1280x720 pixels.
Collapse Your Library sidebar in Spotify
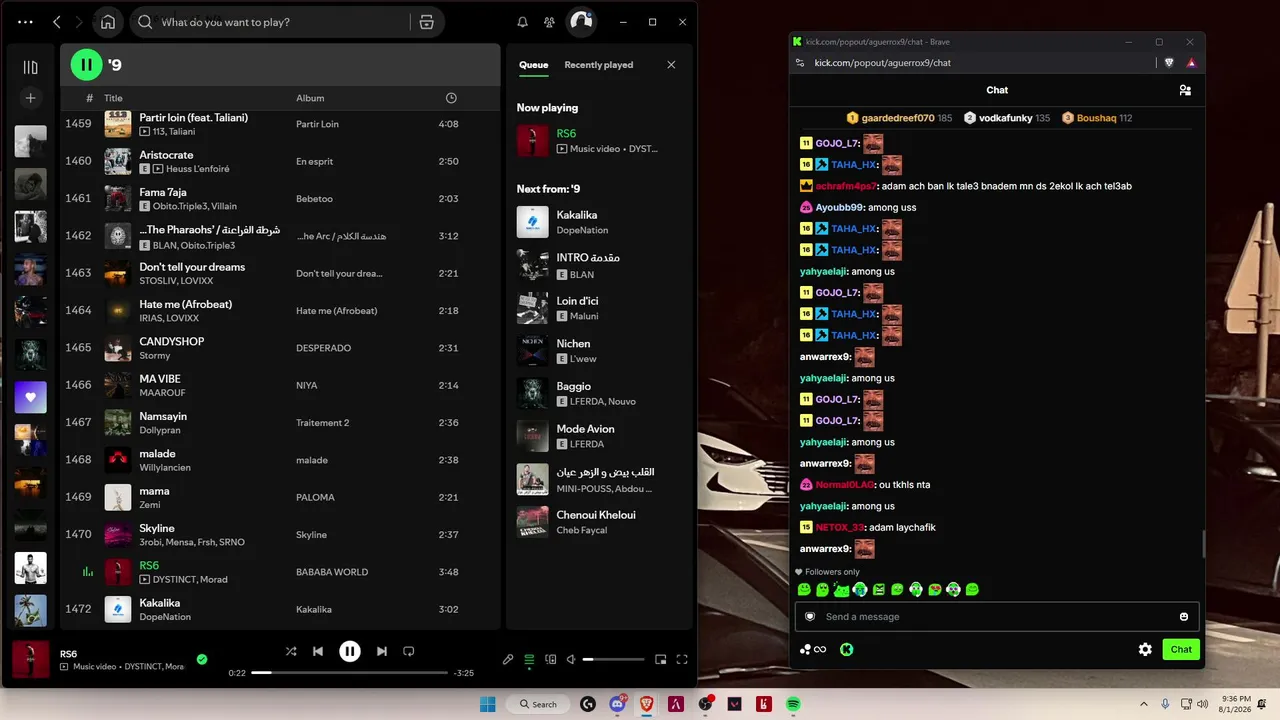coord(31,67)
